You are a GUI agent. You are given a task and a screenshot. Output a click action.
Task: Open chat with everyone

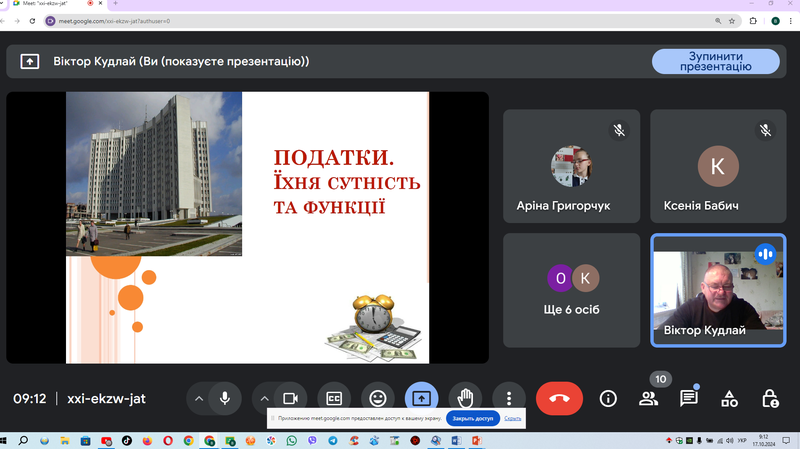[x=689, y=398]
